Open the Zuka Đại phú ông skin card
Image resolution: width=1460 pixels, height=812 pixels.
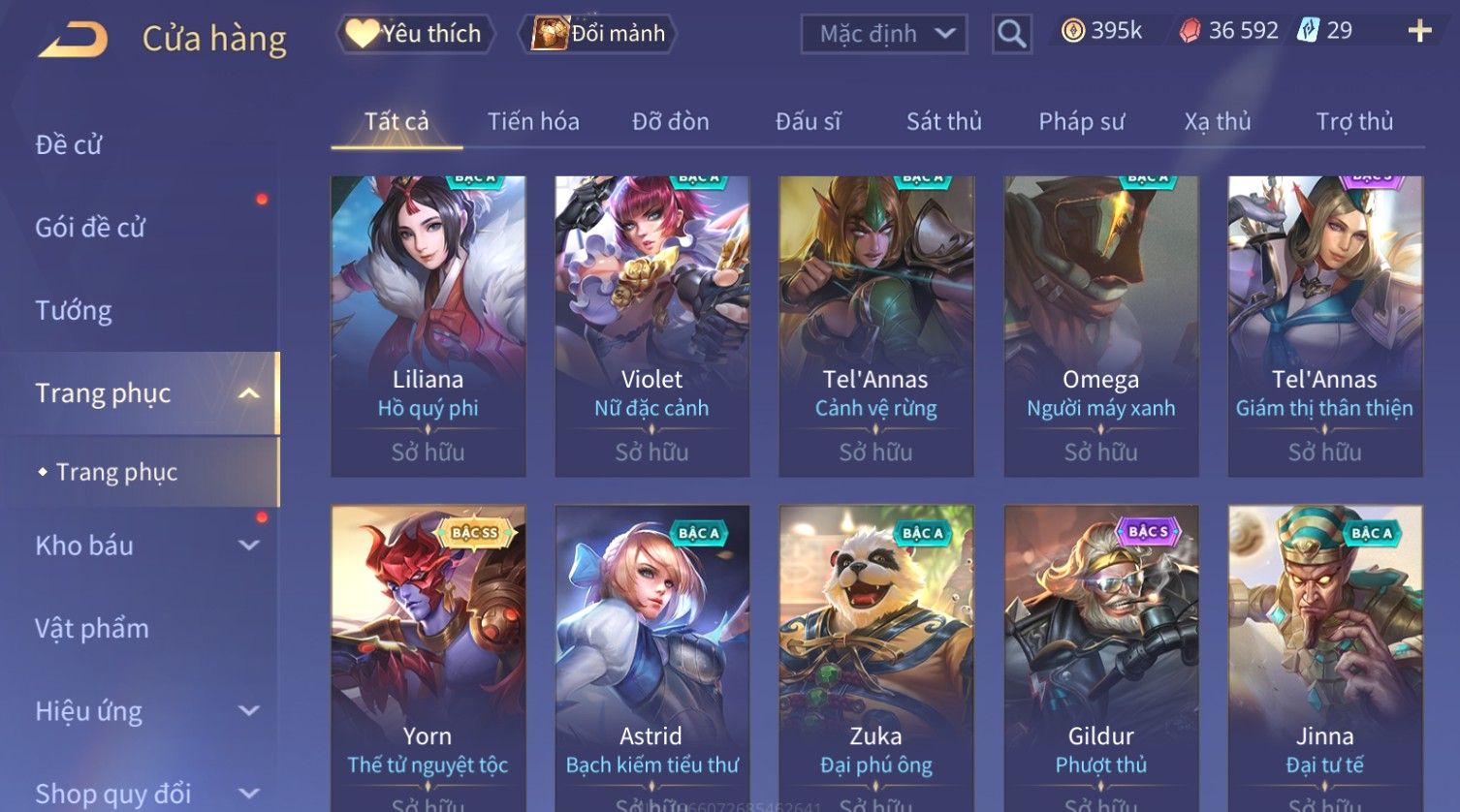(875, 659)
